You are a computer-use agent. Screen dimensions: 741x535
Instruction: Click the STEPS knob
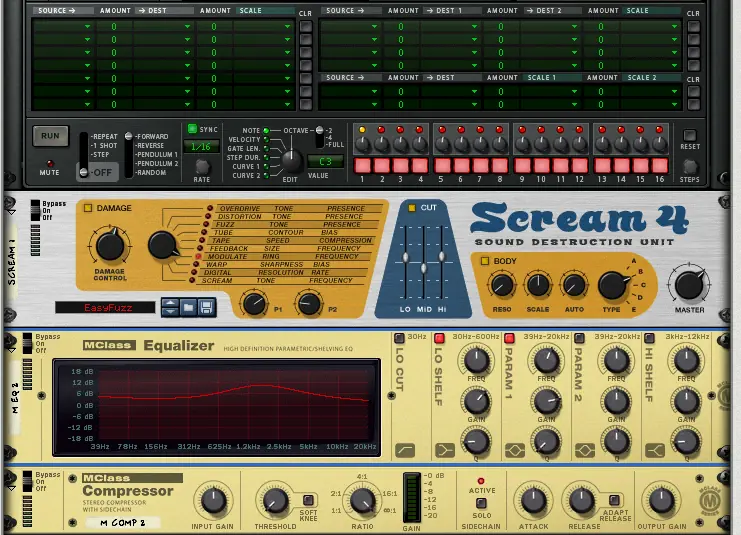point(689,166)
